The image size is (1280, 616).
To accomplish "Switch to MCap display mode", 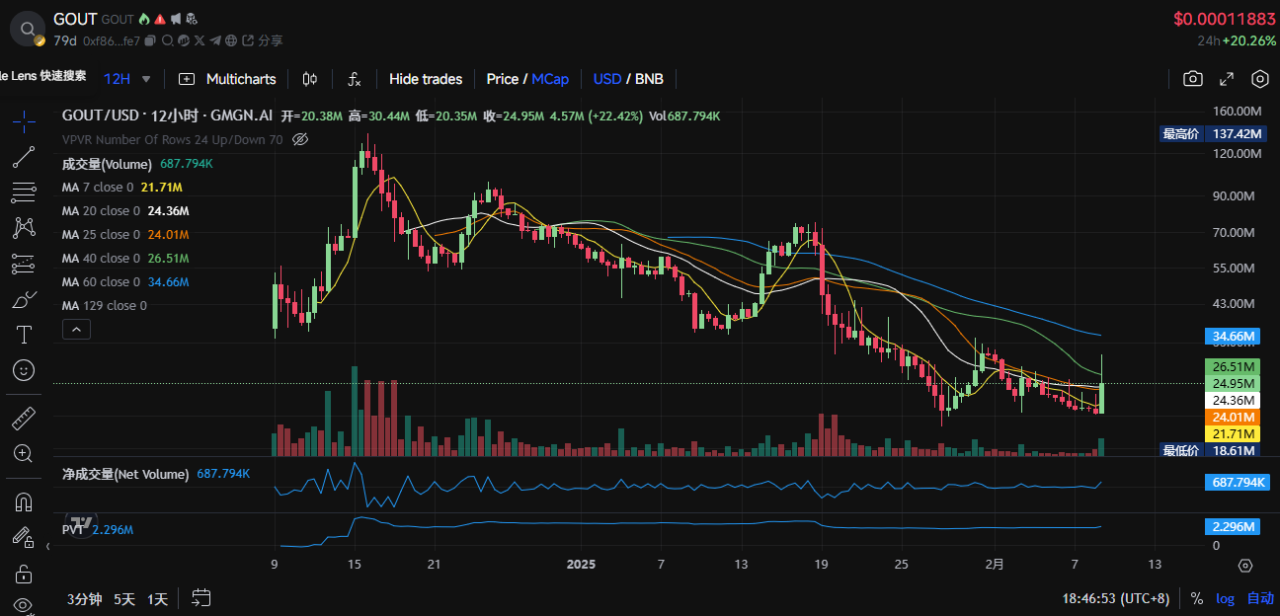I will coord(550,79).
